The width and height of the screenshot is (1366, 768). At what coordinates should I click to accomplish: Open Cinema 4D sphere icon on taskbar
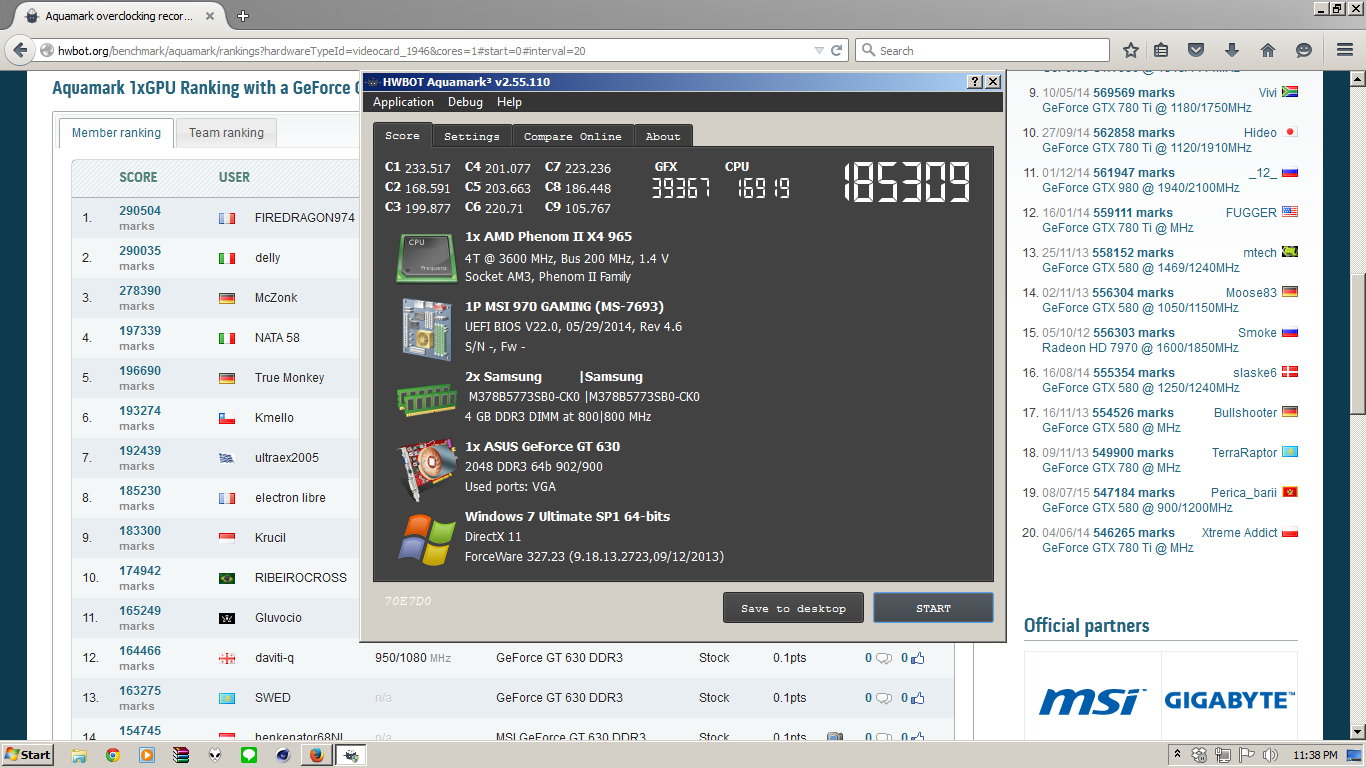click(283, 755)
